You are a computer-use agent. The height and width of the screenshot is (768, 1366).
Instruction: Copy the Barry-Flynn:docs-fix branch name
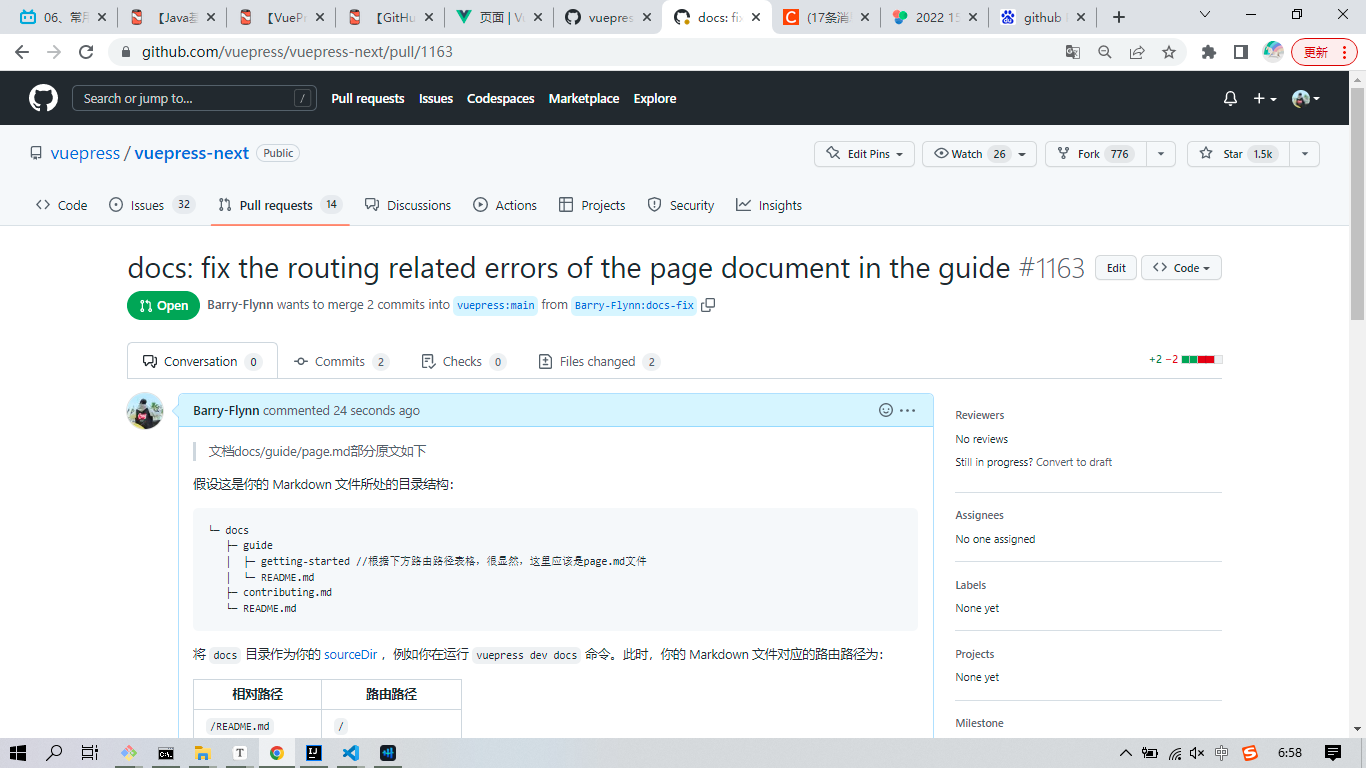click(x=708, y=305)
